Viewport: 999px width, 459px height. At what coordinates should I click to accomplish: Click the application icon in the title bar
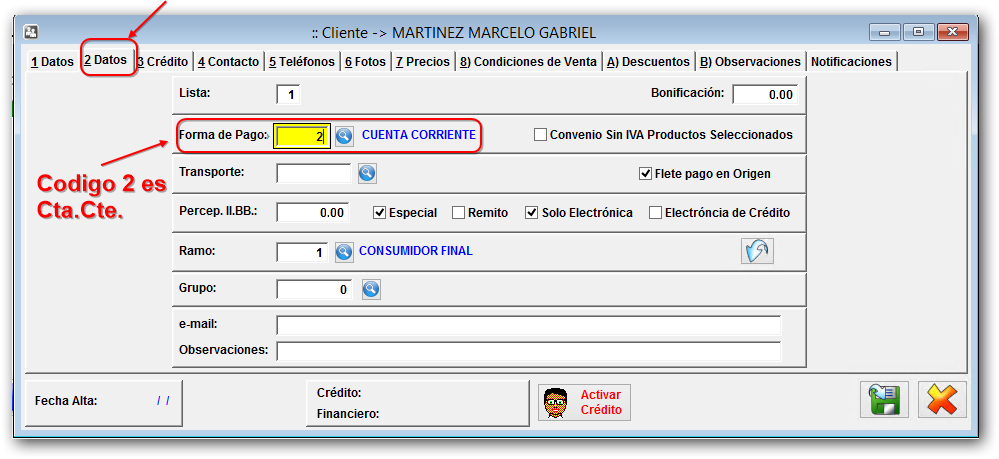(x=32, y=32)
